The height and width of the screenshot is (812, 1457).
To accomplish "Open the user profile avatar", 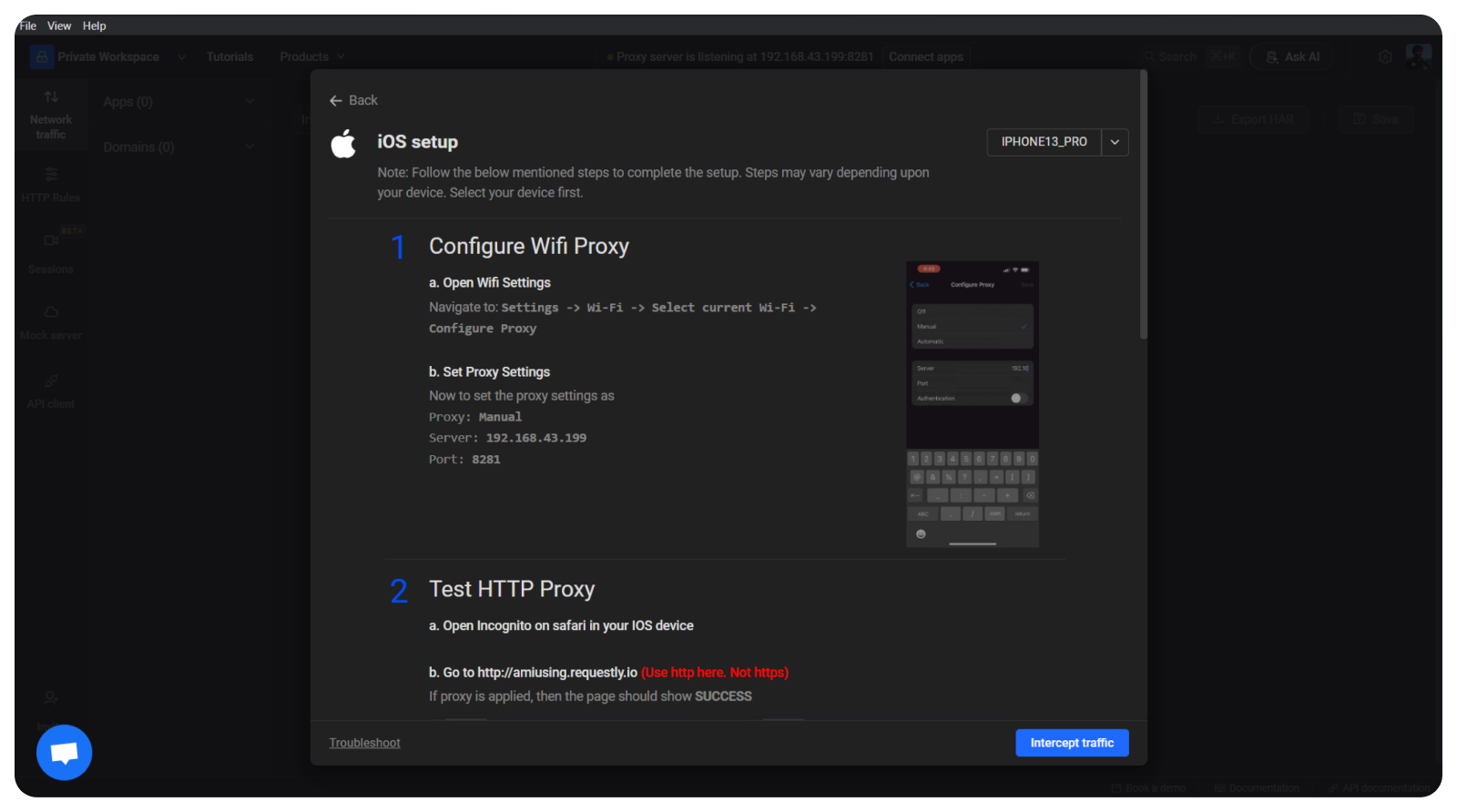I will [1419, 56].
